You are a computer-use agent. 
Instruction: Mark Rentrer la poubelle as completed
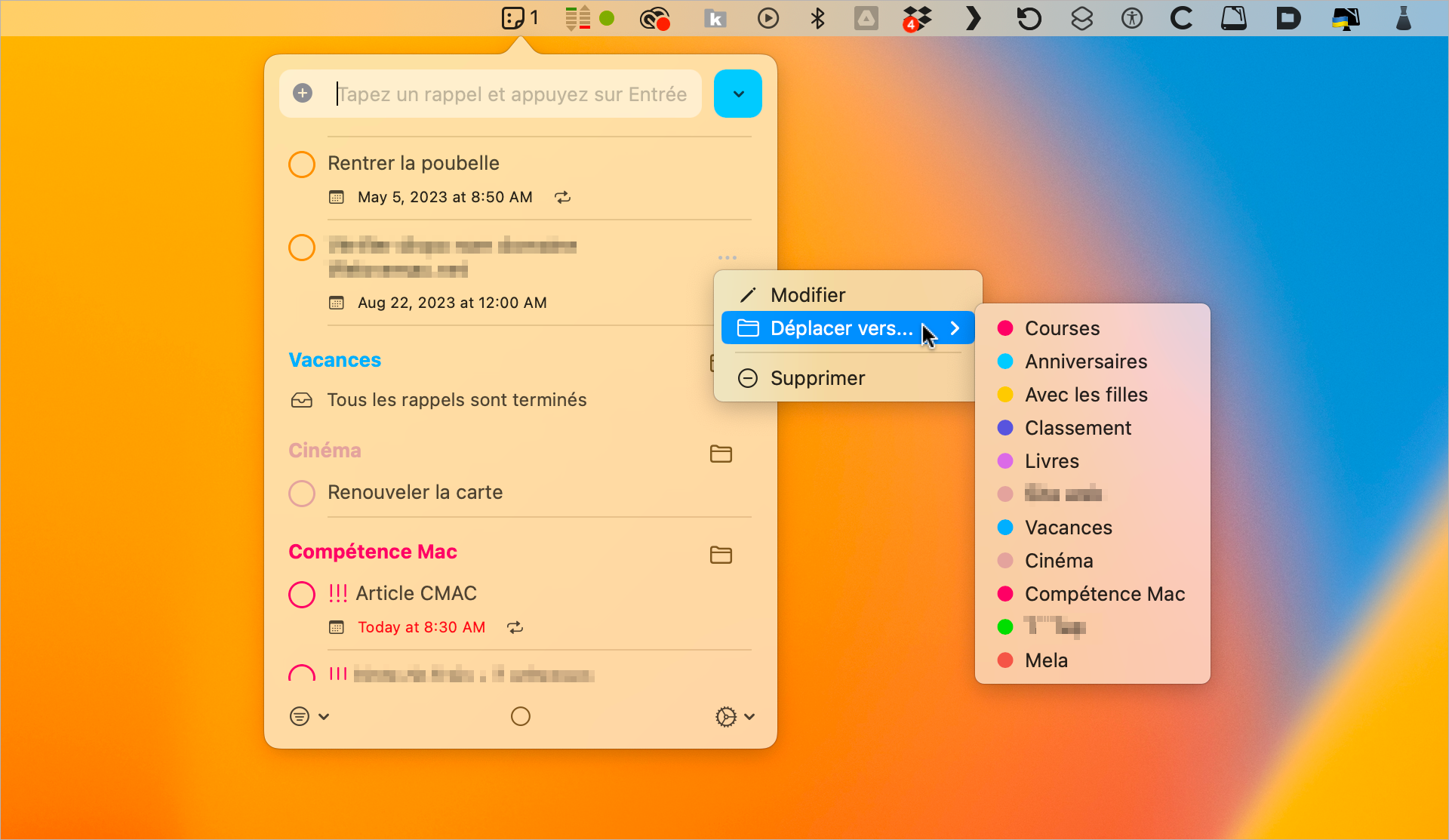click(x=302, y=164)
